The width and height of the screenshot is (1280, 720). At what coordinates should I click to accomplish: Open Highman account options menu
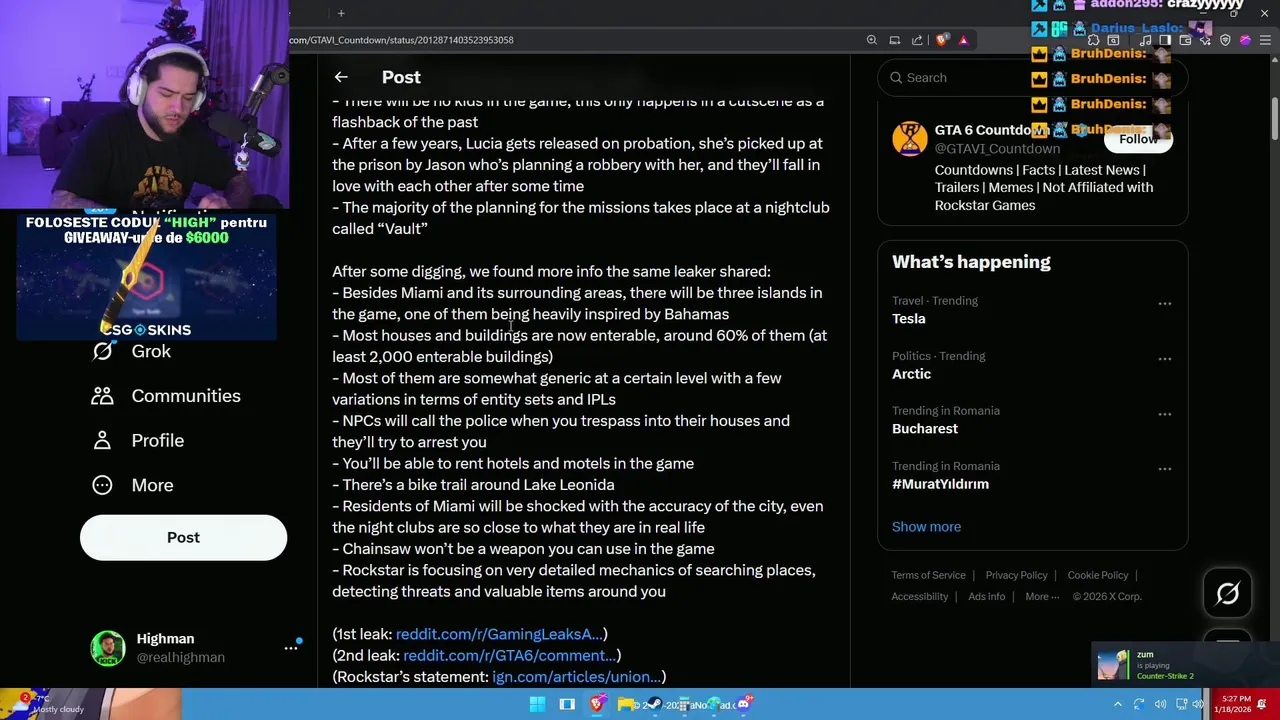291,648
